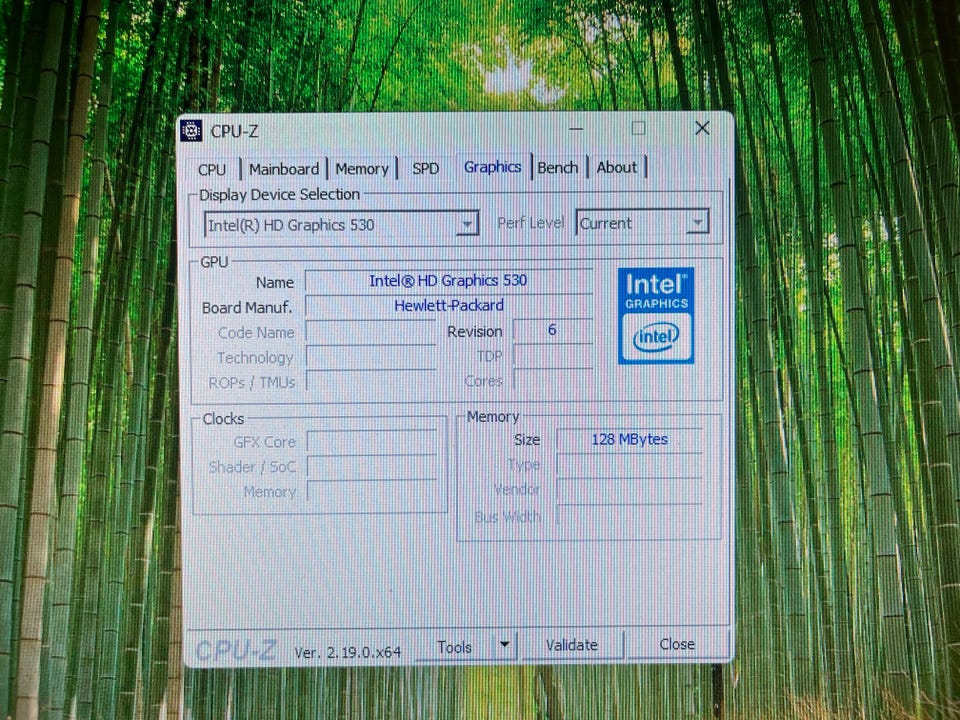Viewport: 960px width, 720px height.
Task: Click the empty TDP field
Action: (x=552, y=355)
